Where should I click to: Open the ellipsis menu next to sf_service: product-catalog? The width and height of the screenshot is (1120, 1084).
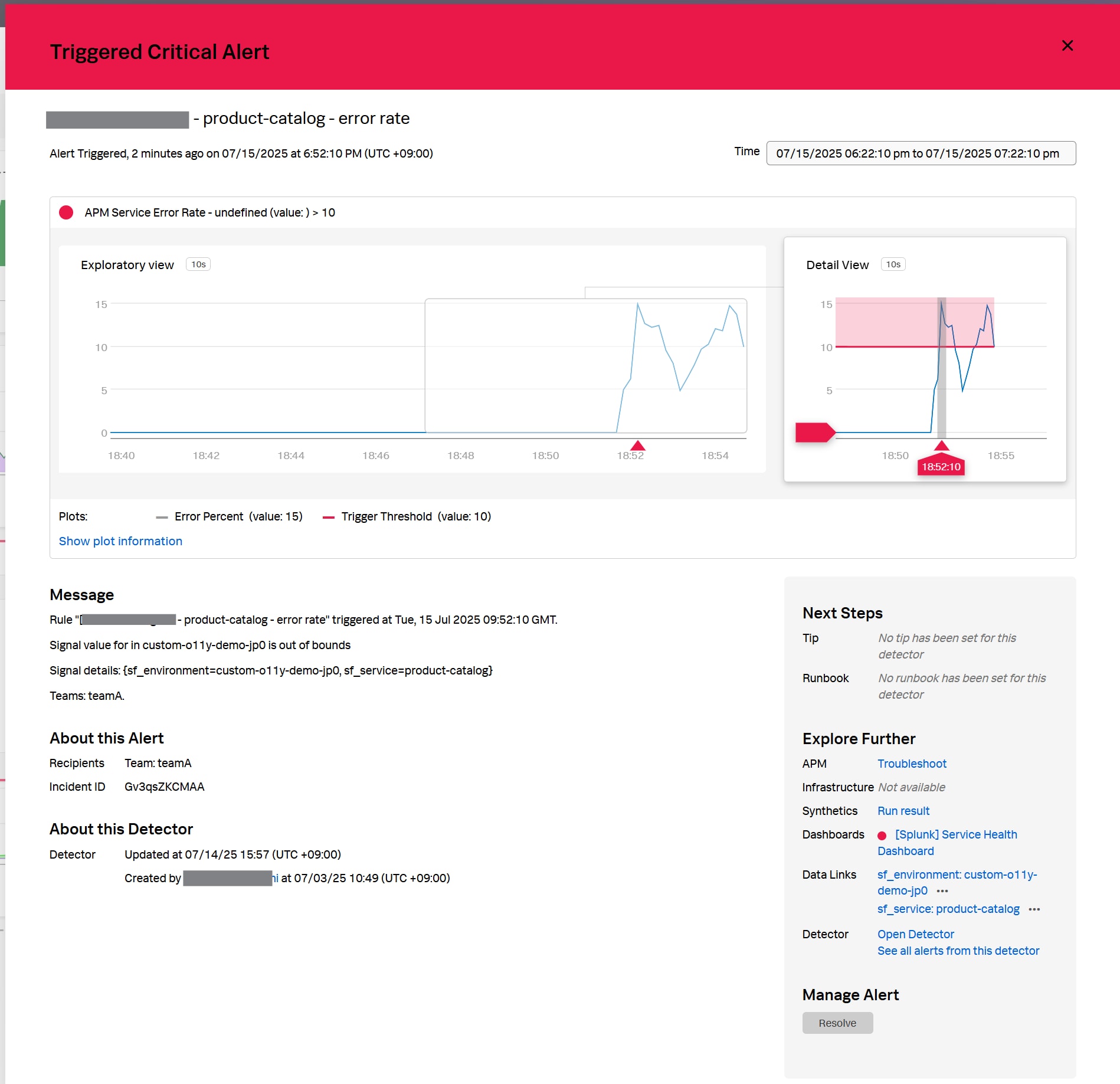(x=1034, y=909)
